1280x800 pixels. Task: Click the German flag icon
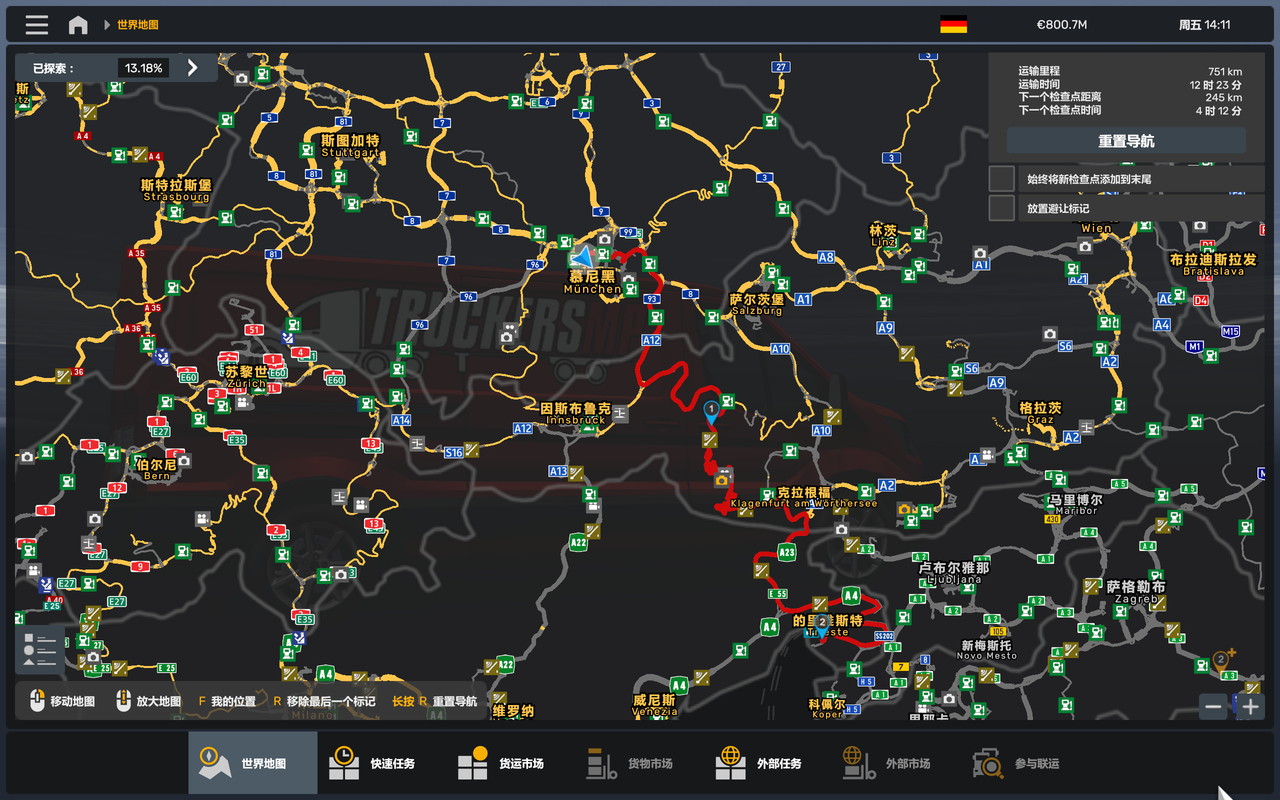click(953, 25)
